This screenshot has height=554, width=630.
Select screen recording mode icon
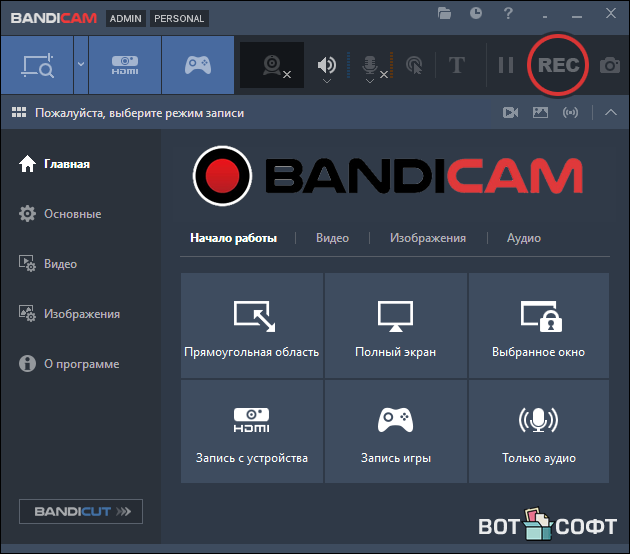click(x=37, y=65)
